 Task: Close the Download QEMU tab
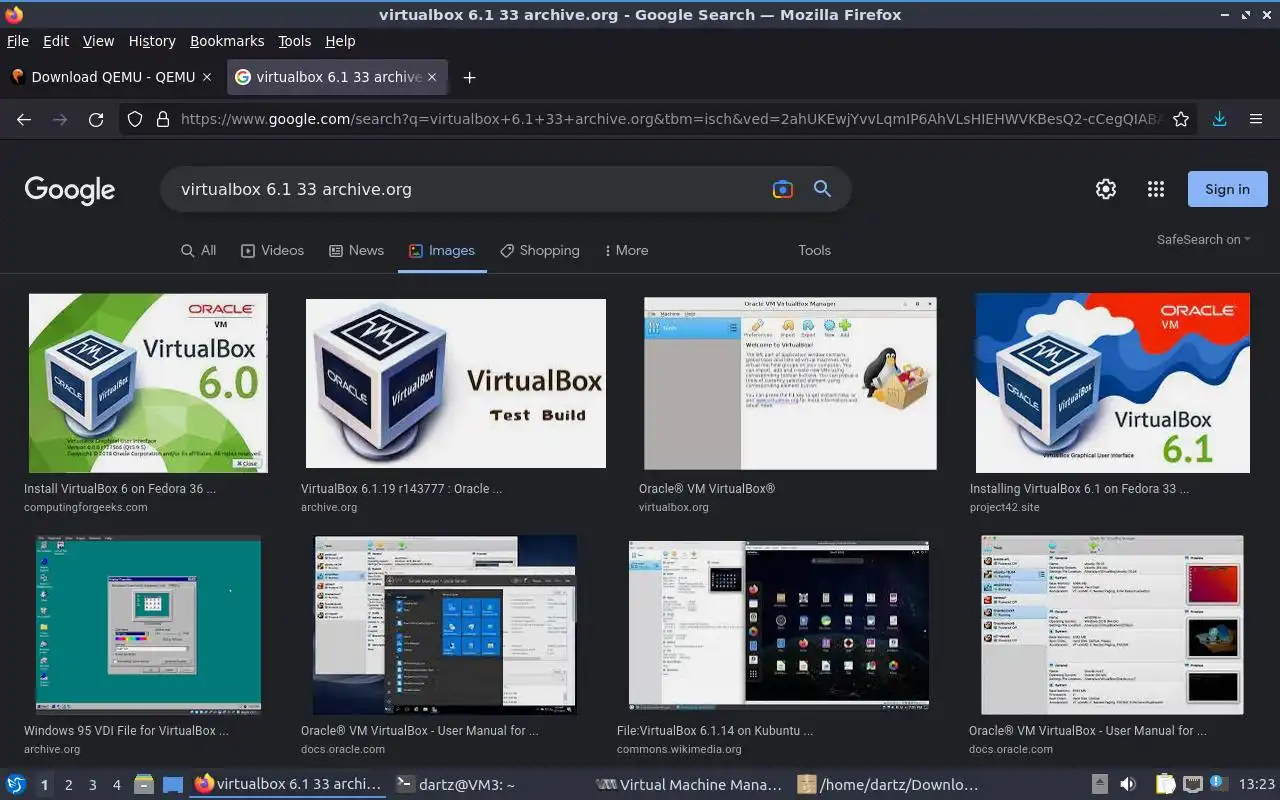pos(207,77)
